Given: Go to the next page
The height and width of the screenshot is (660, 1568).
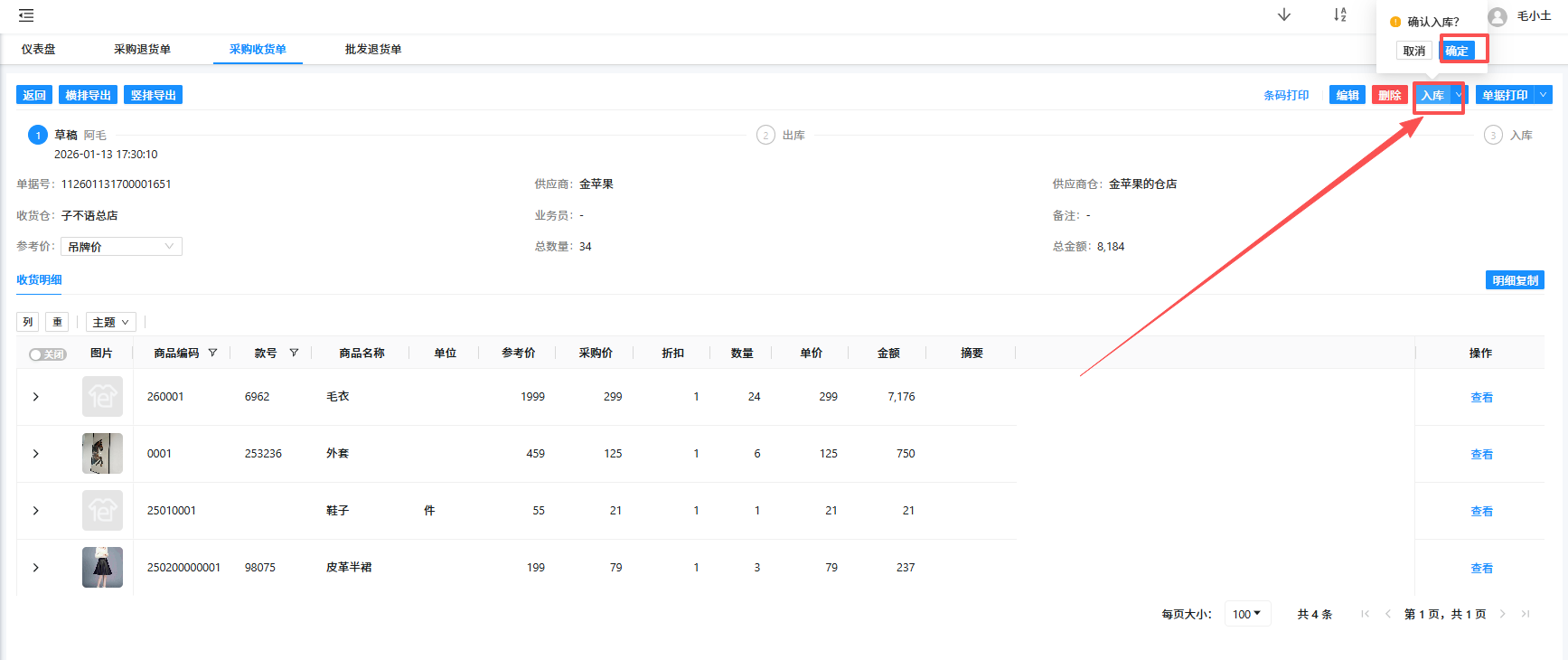Looking at the screenshot, I should click(x=1503, y=614).
